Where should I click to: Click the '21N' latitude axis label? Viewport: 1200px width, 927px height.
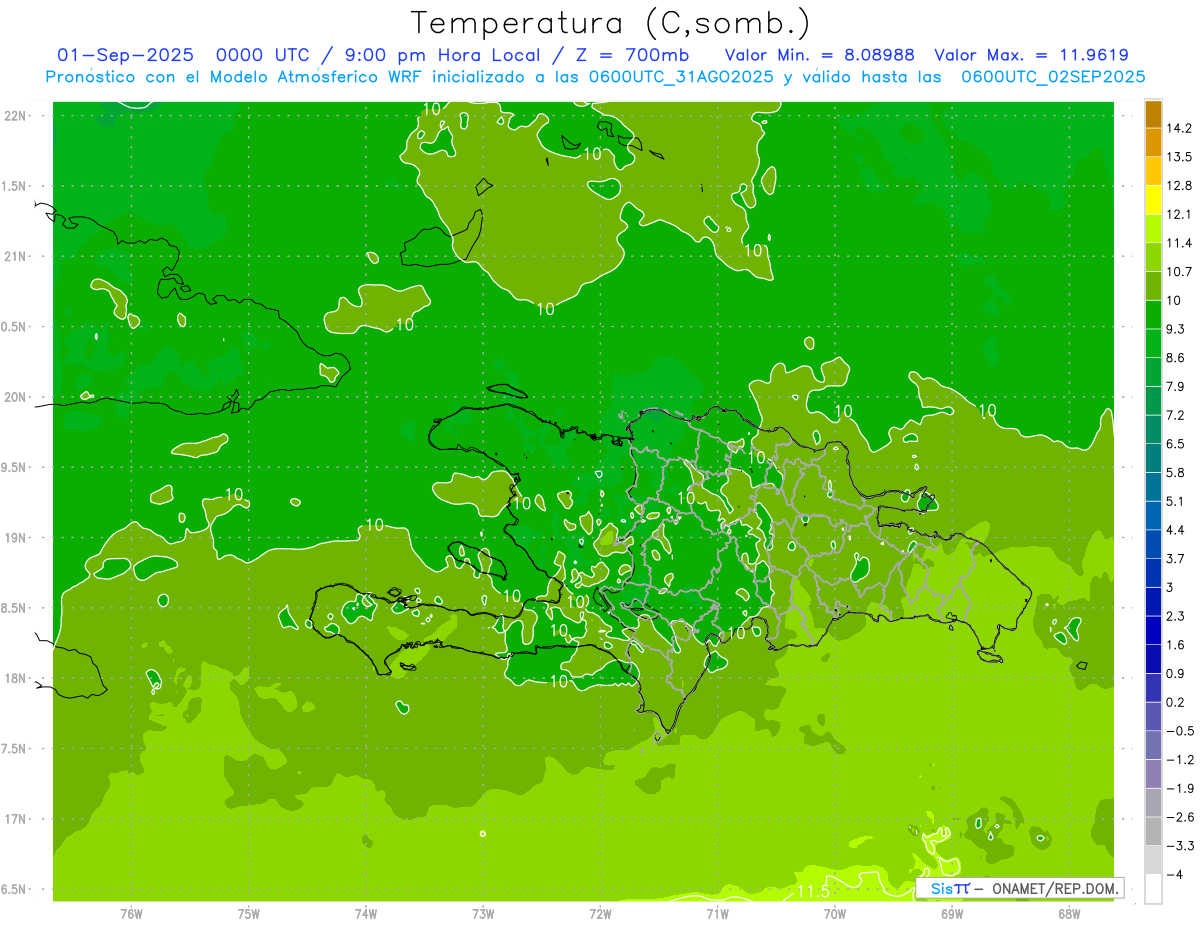(17, 257)
